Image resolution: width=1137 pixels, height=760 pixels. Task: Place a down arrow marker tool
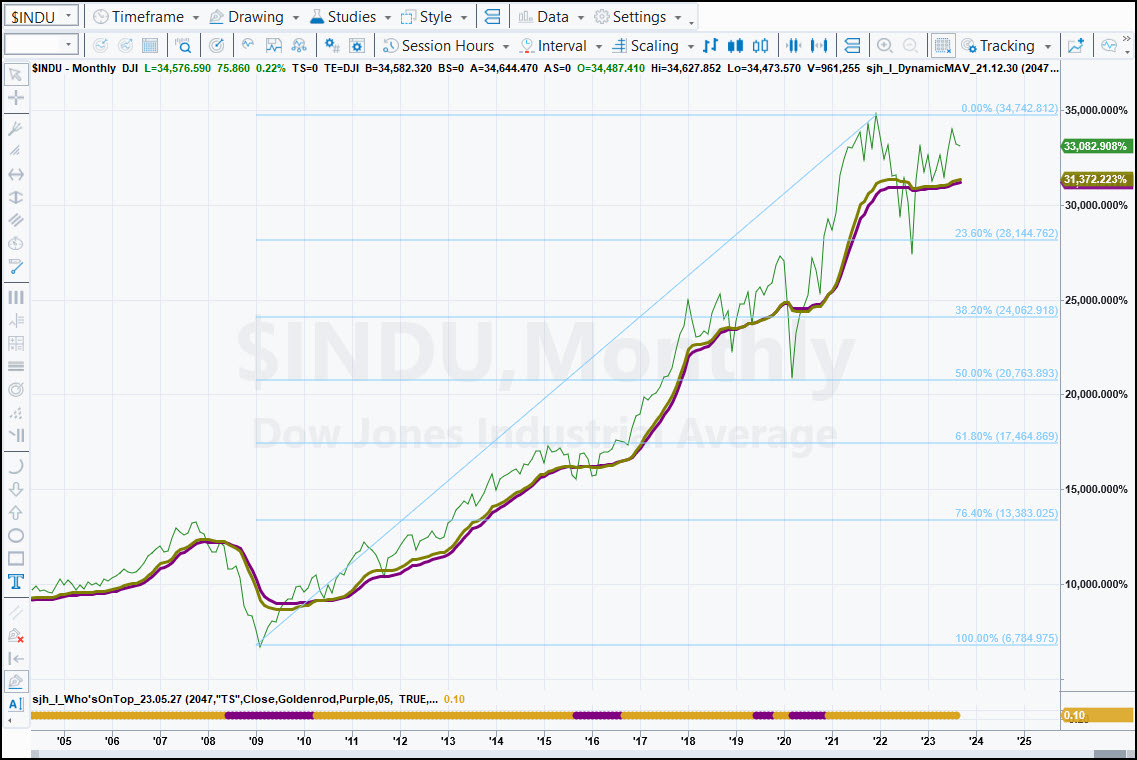pyautogui.click(x=15, y=490)
